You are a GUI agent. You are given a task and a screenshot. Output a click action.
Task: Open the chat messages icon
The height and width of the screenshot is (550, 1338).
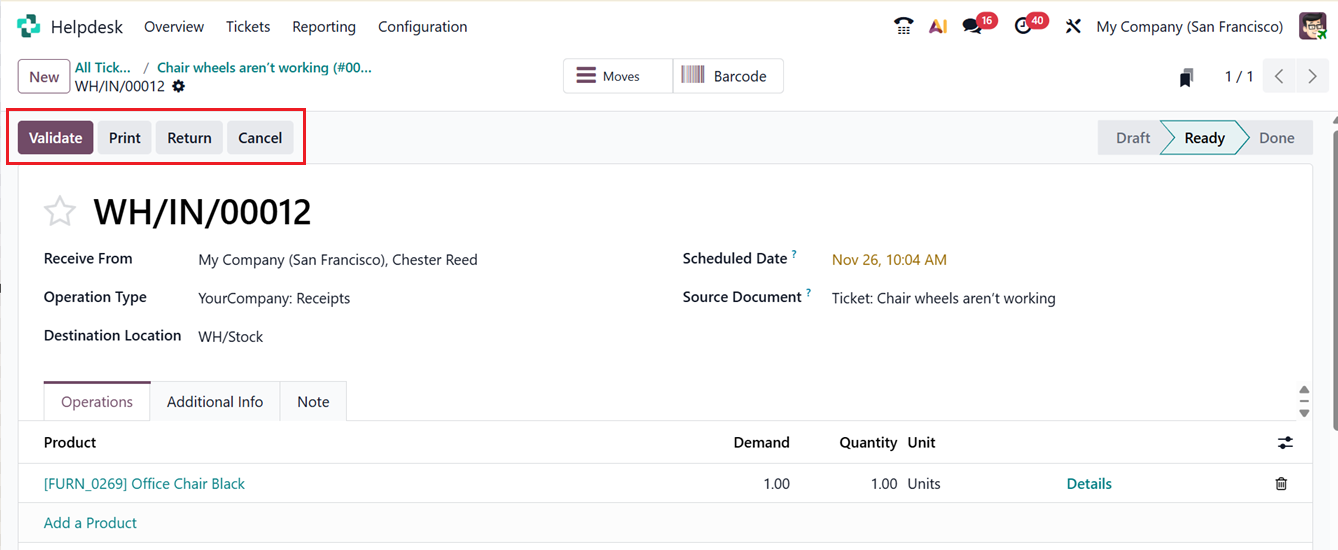pyautogui.click(x=973, y=27)
